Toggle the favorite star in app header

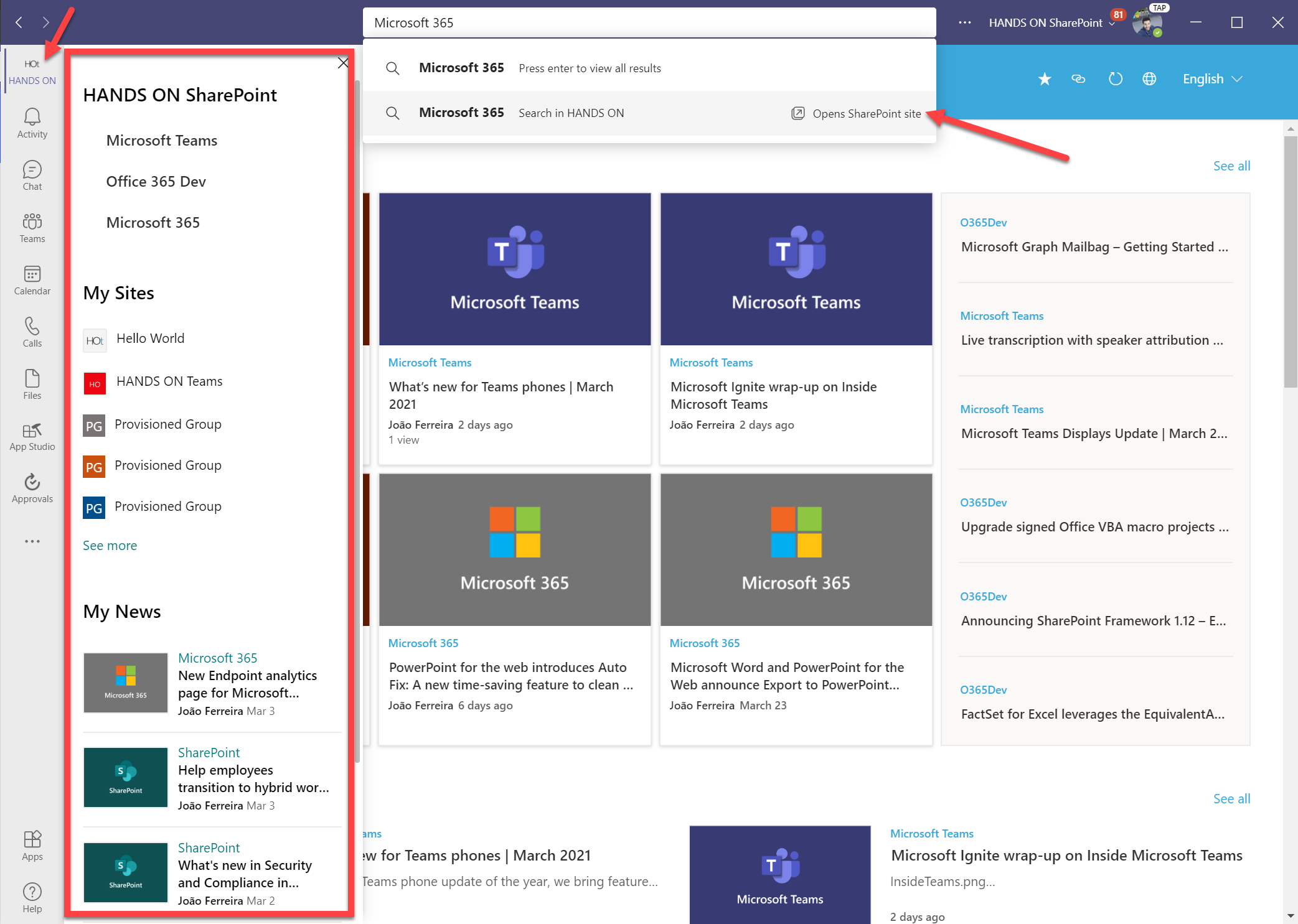point(1045,79)
